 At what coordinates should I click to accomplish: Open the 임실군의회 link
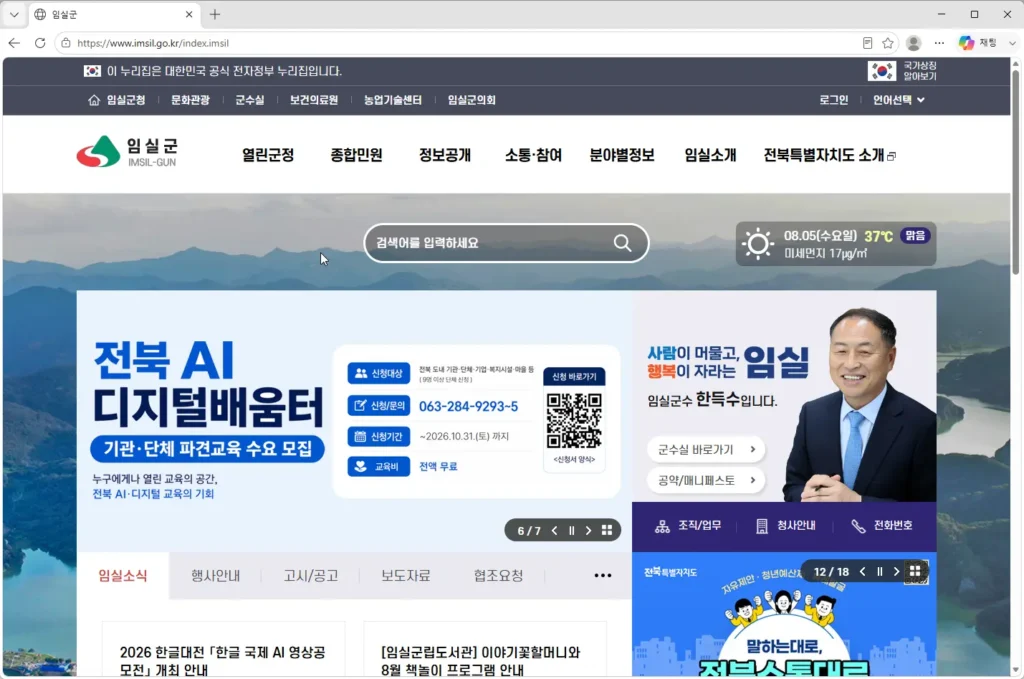click(x=472, y=100)
